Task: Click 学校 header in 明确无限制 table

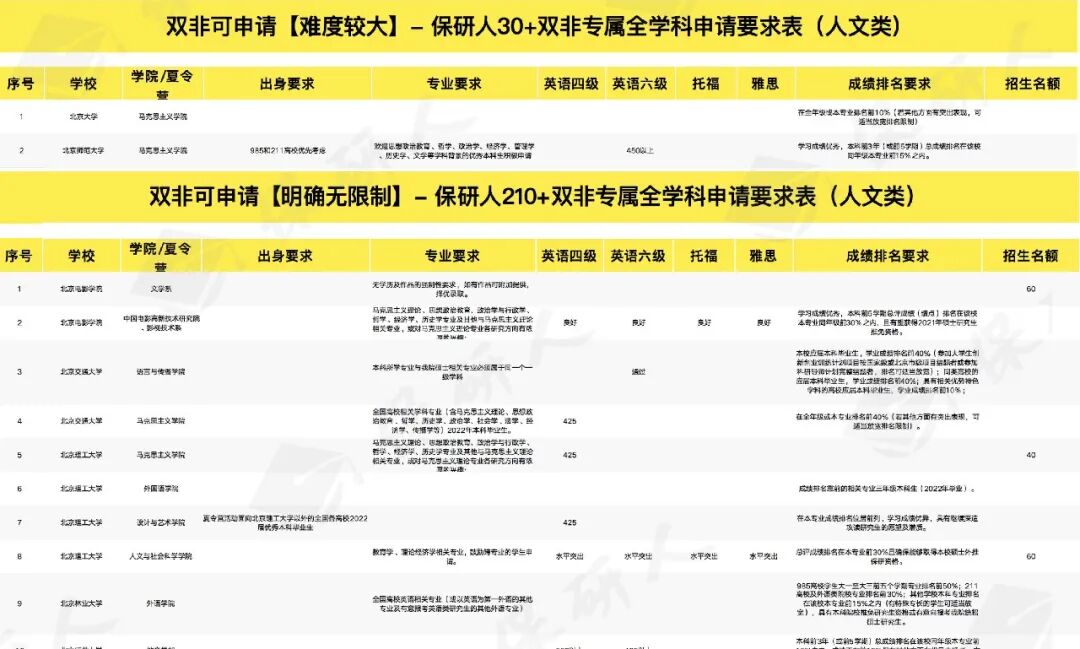Action: point(81,256)
